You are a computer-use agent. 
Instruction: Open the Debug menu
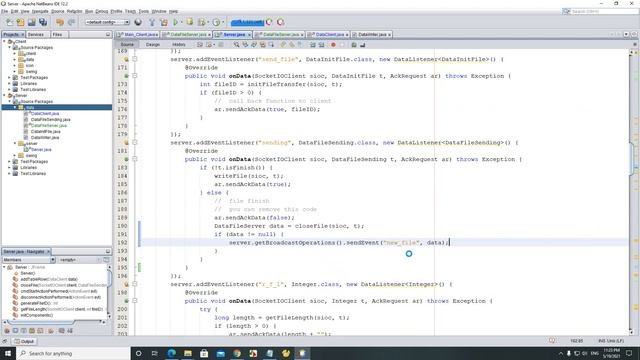click(x=102, y=11)
